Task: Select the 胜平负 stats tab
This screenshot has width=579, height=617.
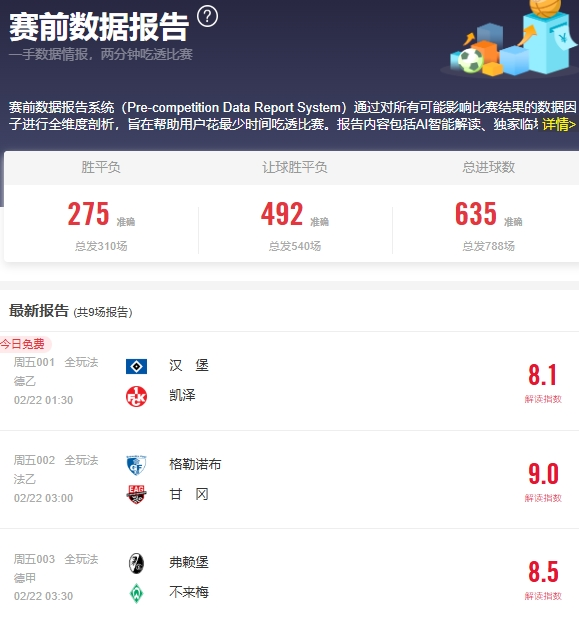Action: [101, 167]
